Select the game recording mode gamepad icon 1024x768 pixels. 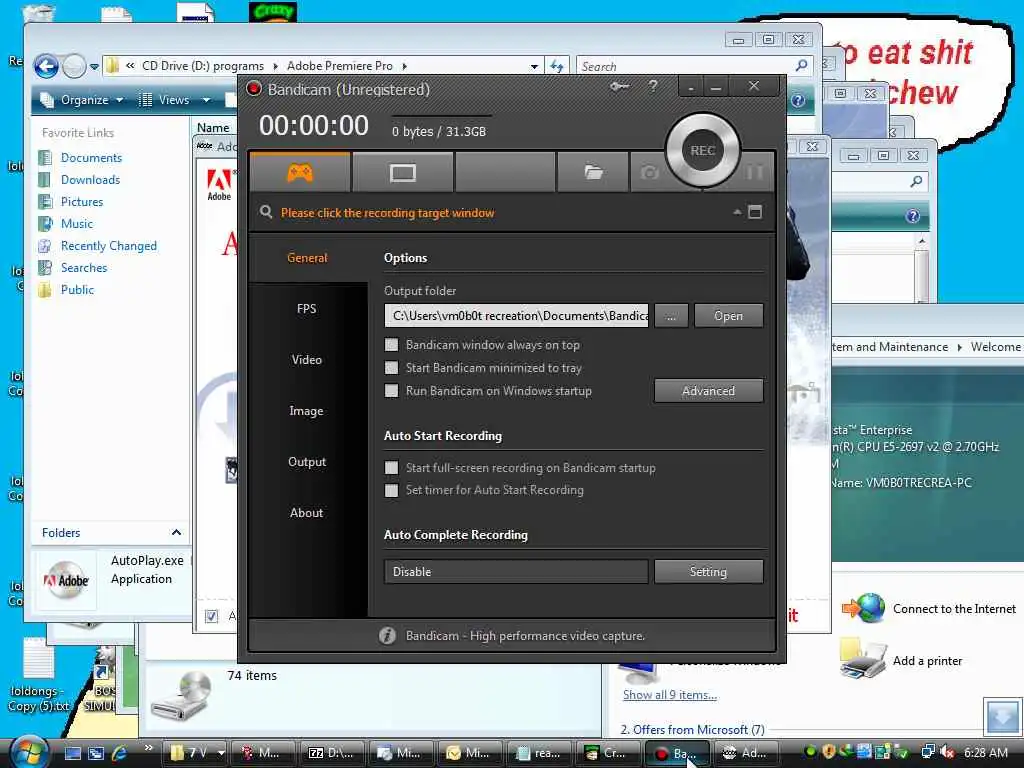[x=300, y=172]
